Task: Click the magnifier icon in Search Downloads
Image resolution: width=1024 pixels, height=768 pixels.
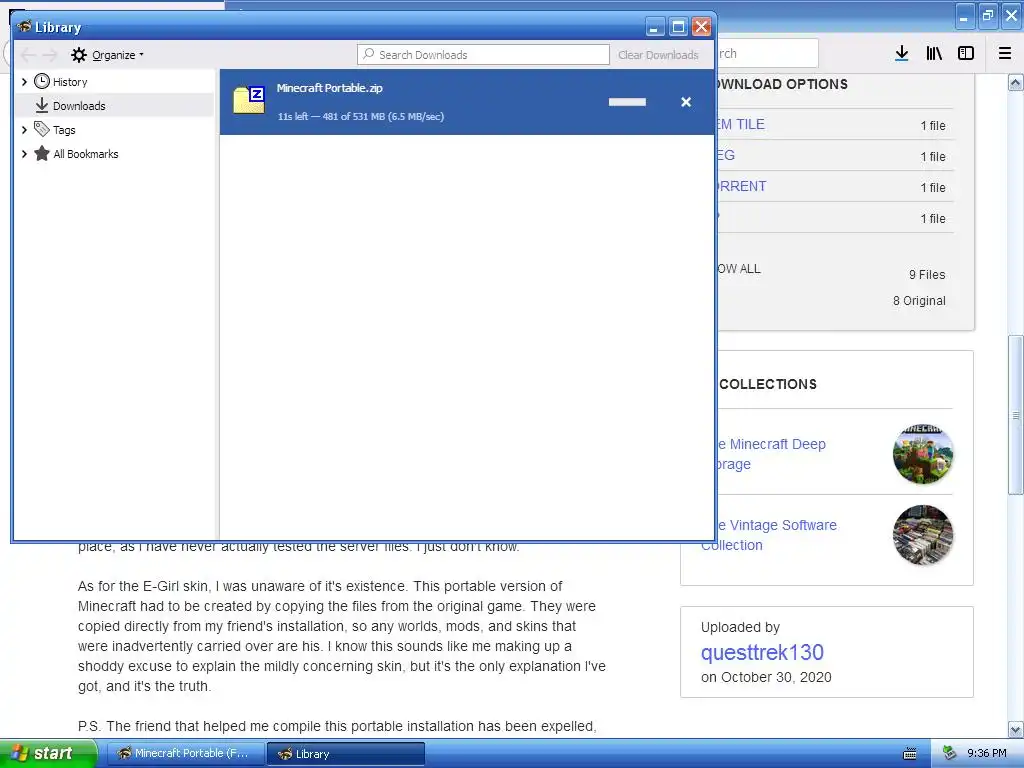Action: [368, 54]
